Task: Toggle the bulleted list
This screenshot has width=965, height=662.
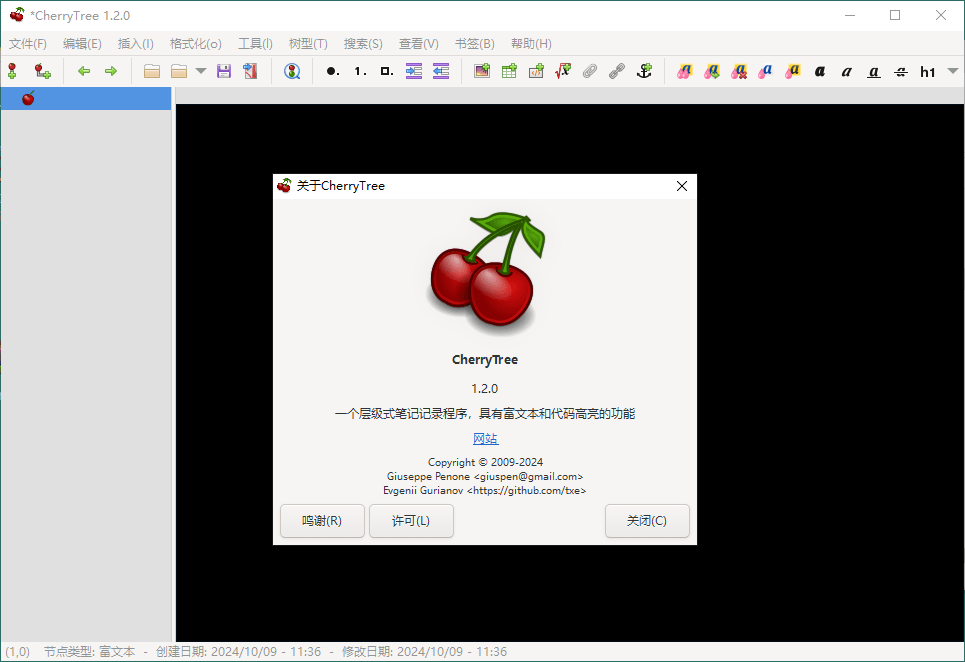Action: tap(331, 71)
